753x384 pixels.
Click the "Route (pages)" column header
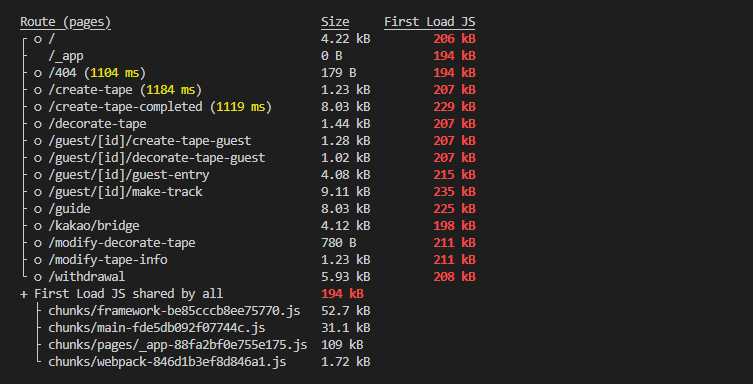click(x=65, y=22)
